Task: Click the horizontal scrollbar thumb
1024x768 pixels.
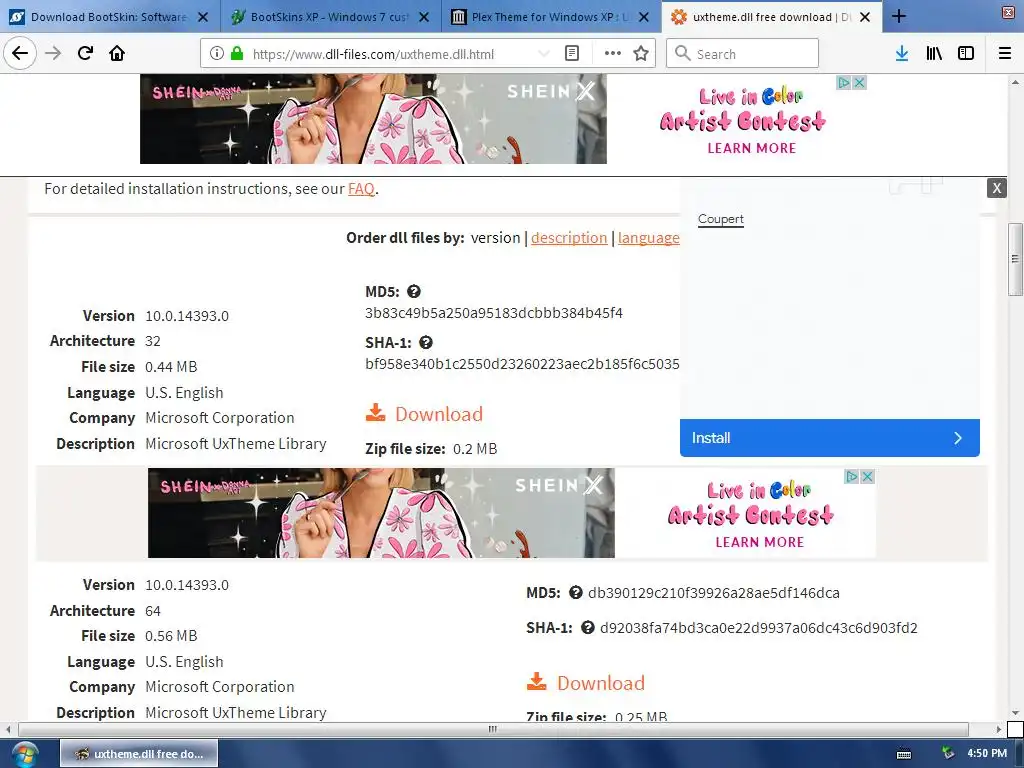Action: 493,729
